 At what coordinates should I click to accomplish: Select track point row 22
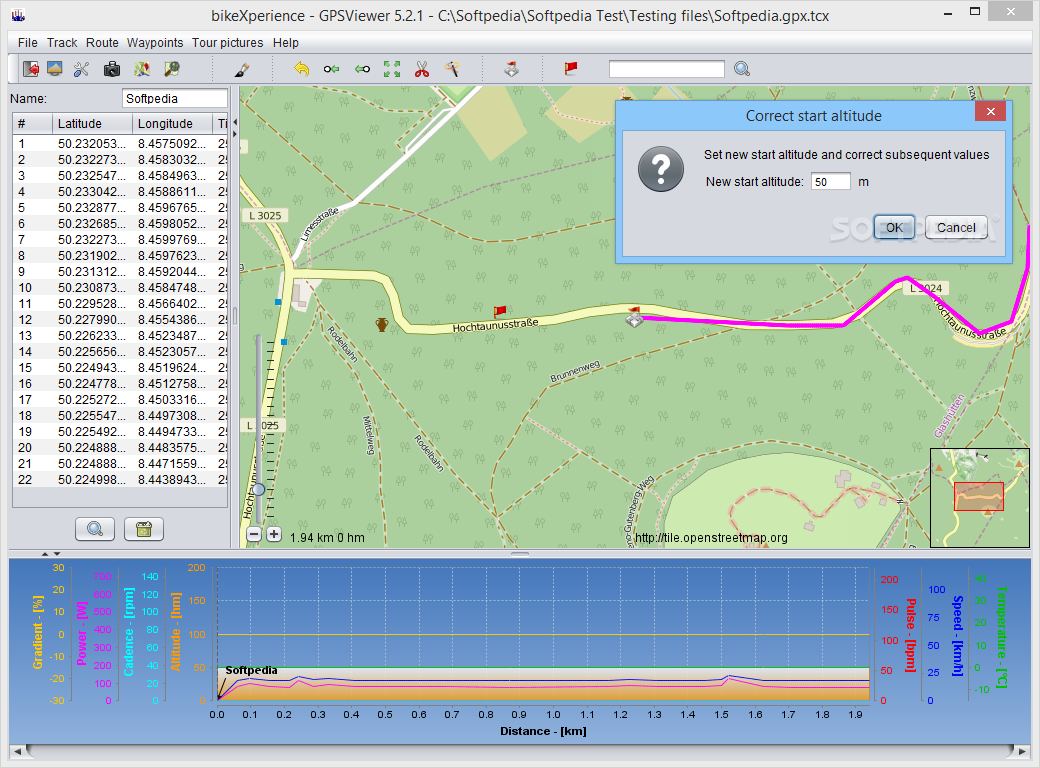(120, 480)
